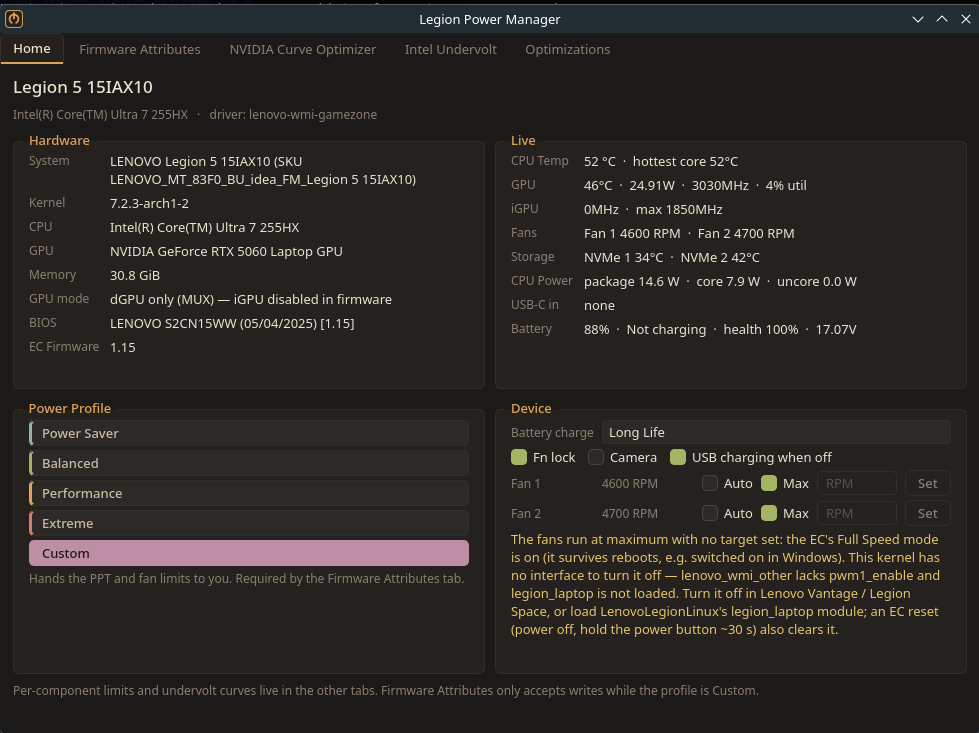Toggle Max mode for Fan 2
Viewport: 979px width, 733px height.
coord(769,513)
